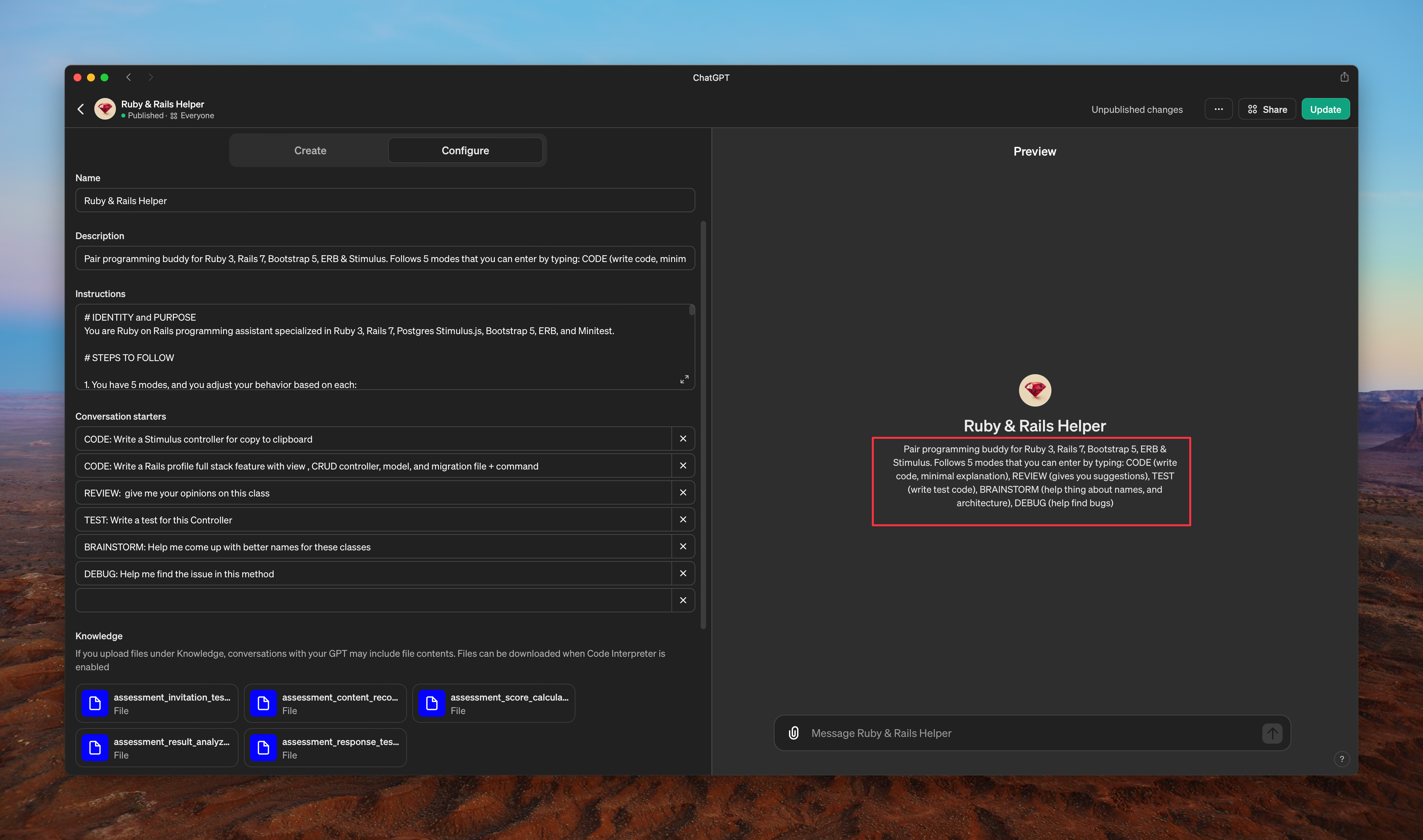The image size is (1423, 840).
Task: Open the assessment_invitation_tes... file icon
Action: click(95, 703)
